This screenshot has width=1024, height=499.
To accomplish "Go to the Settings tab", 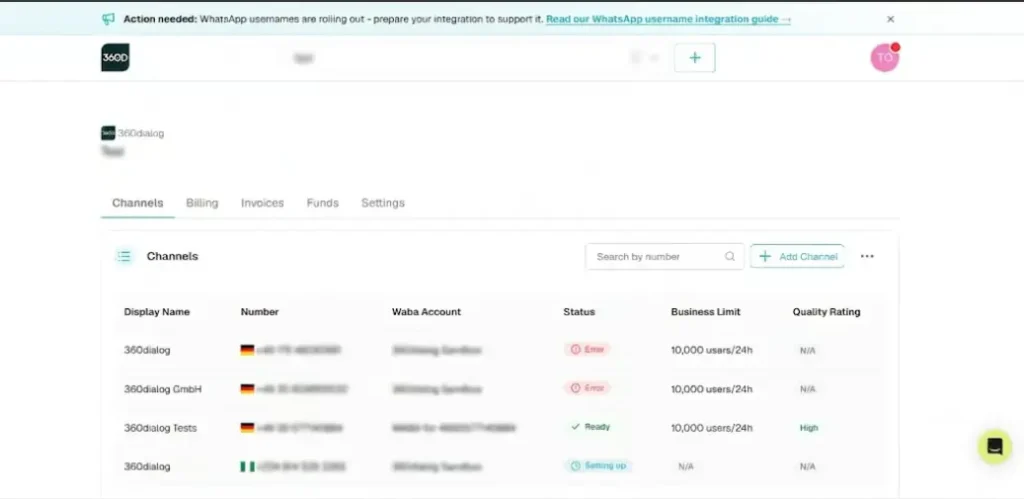I will coord(383,203).
